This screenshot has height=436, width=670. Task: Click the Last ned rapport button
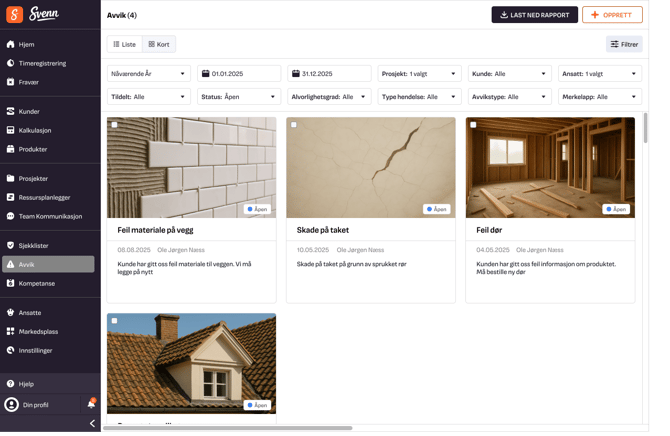click(x=534, y=15)
